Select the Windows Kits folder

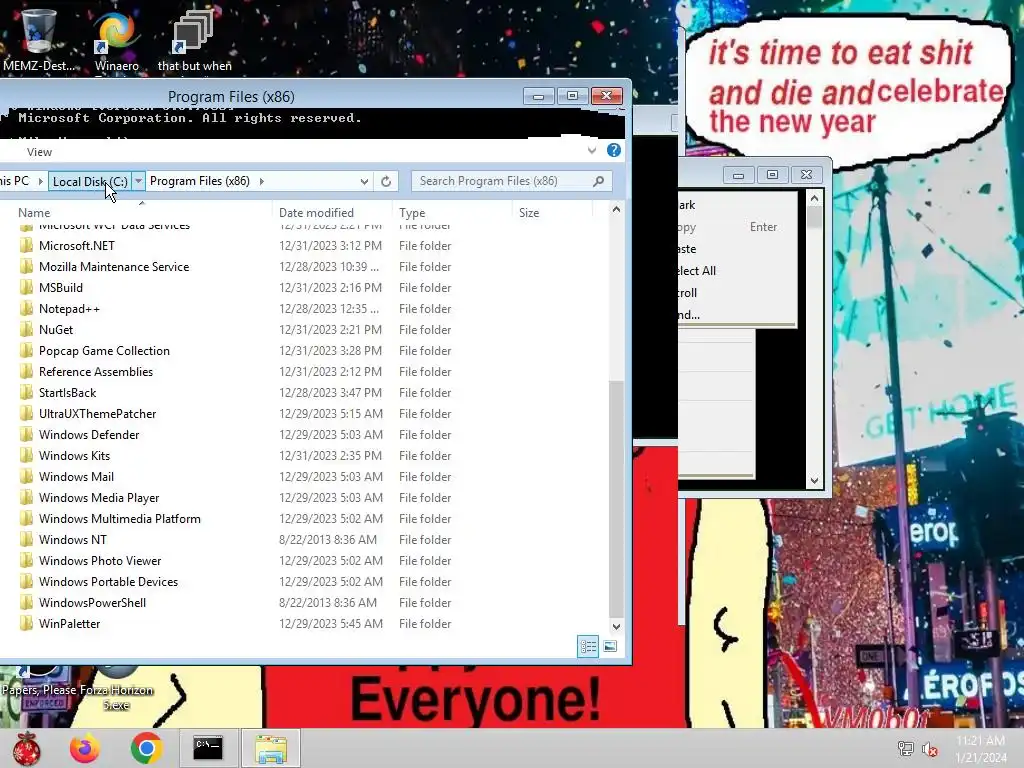74,456
